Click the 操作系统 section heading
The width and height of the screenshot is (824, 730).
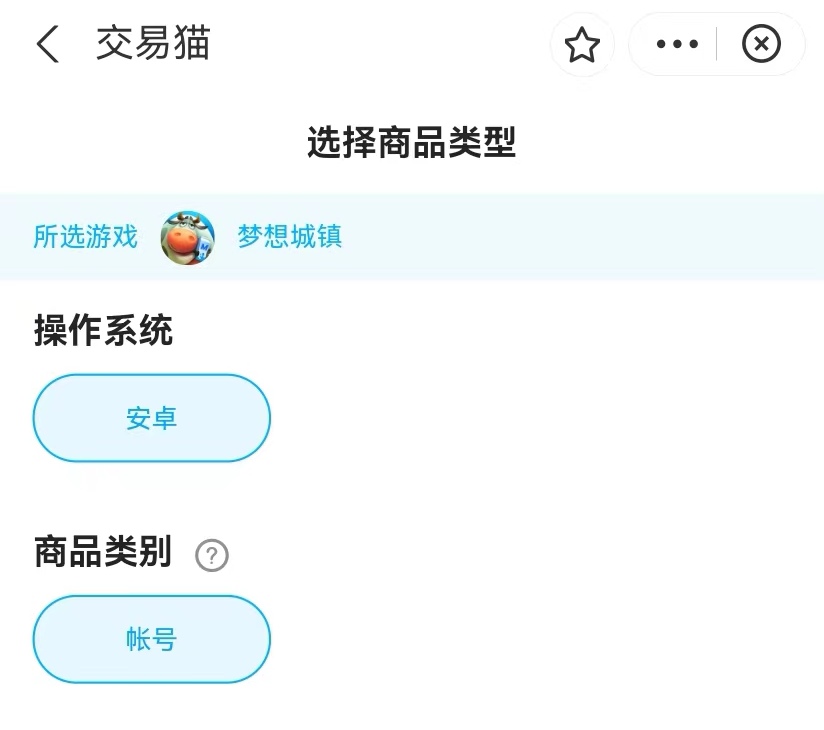[x=104, y=330]
